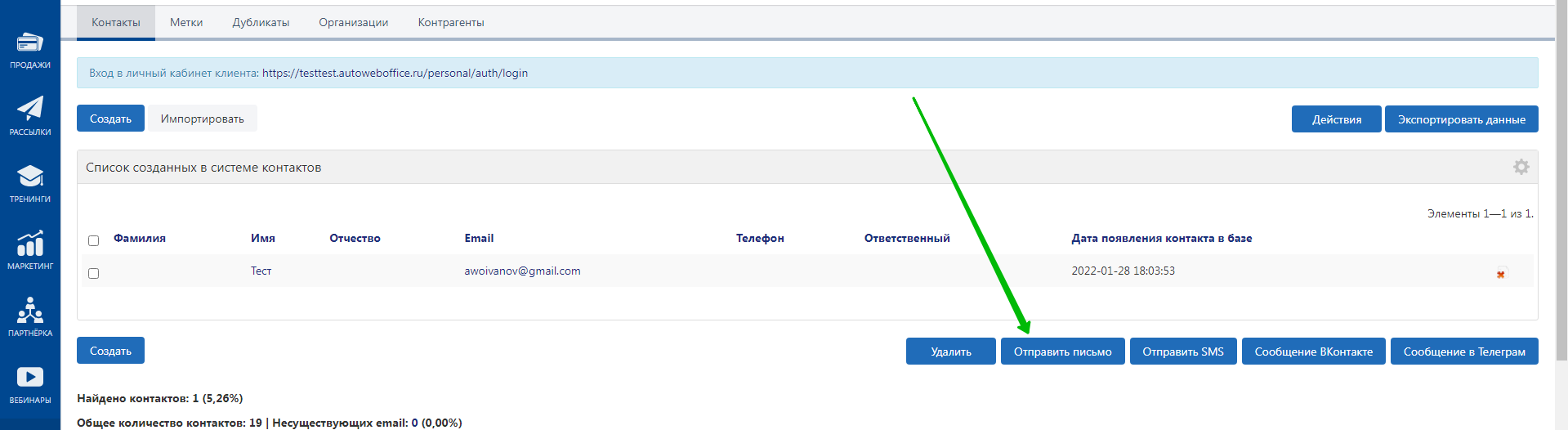
Task: Open the client personal cabinet login URL
Action: (x=395, y=73)
